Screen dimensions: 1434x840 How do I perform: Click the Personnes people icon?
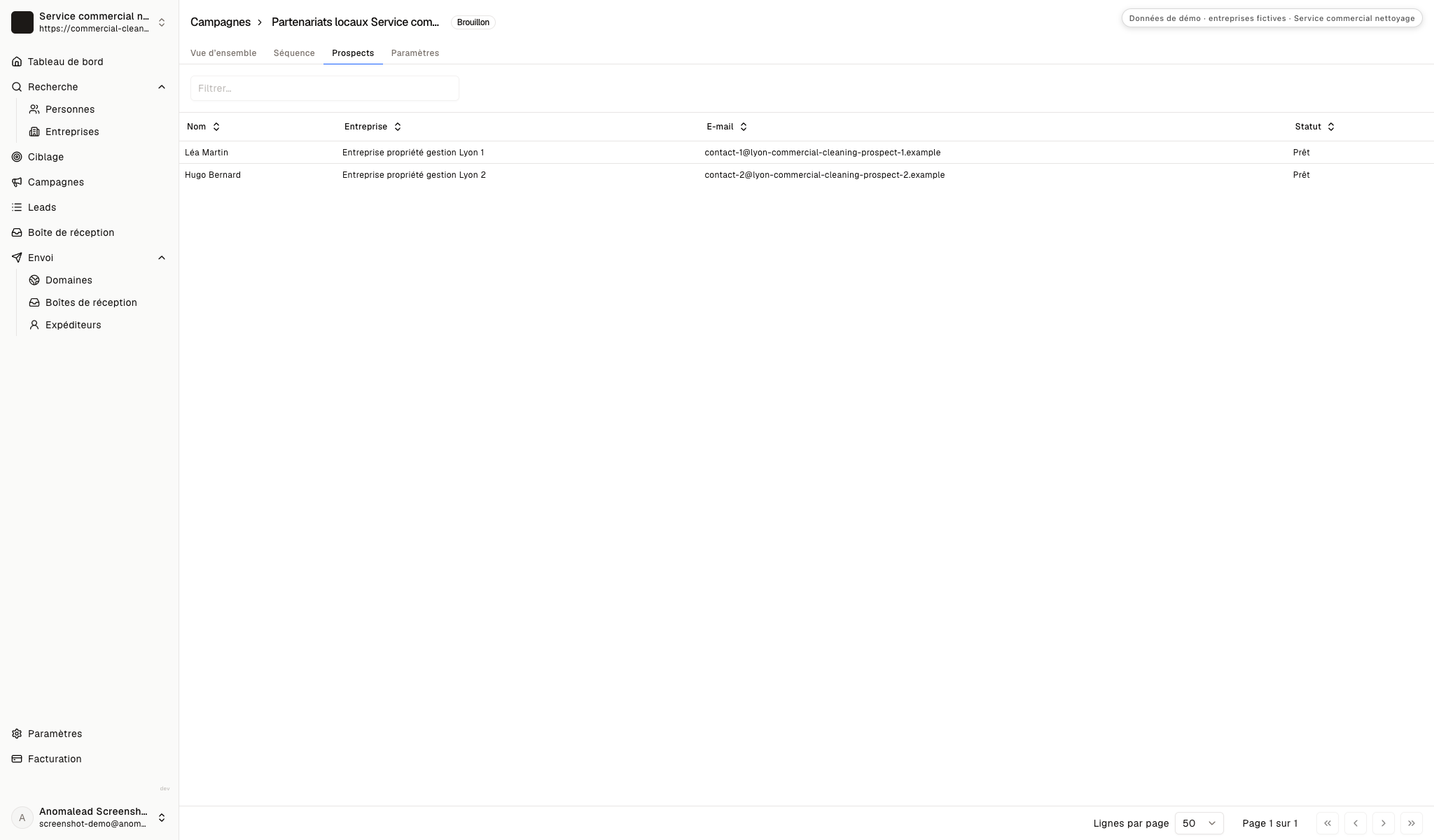(34, 109)
